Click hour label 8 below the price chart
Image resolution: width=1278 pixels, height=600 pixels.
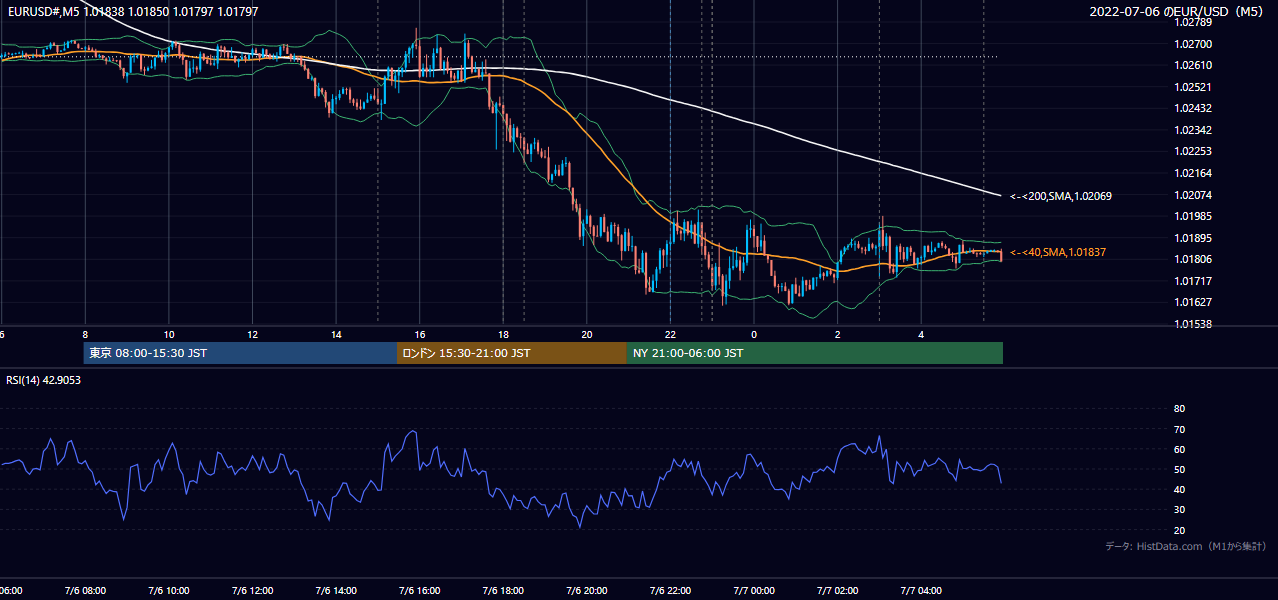pos(85,334)
